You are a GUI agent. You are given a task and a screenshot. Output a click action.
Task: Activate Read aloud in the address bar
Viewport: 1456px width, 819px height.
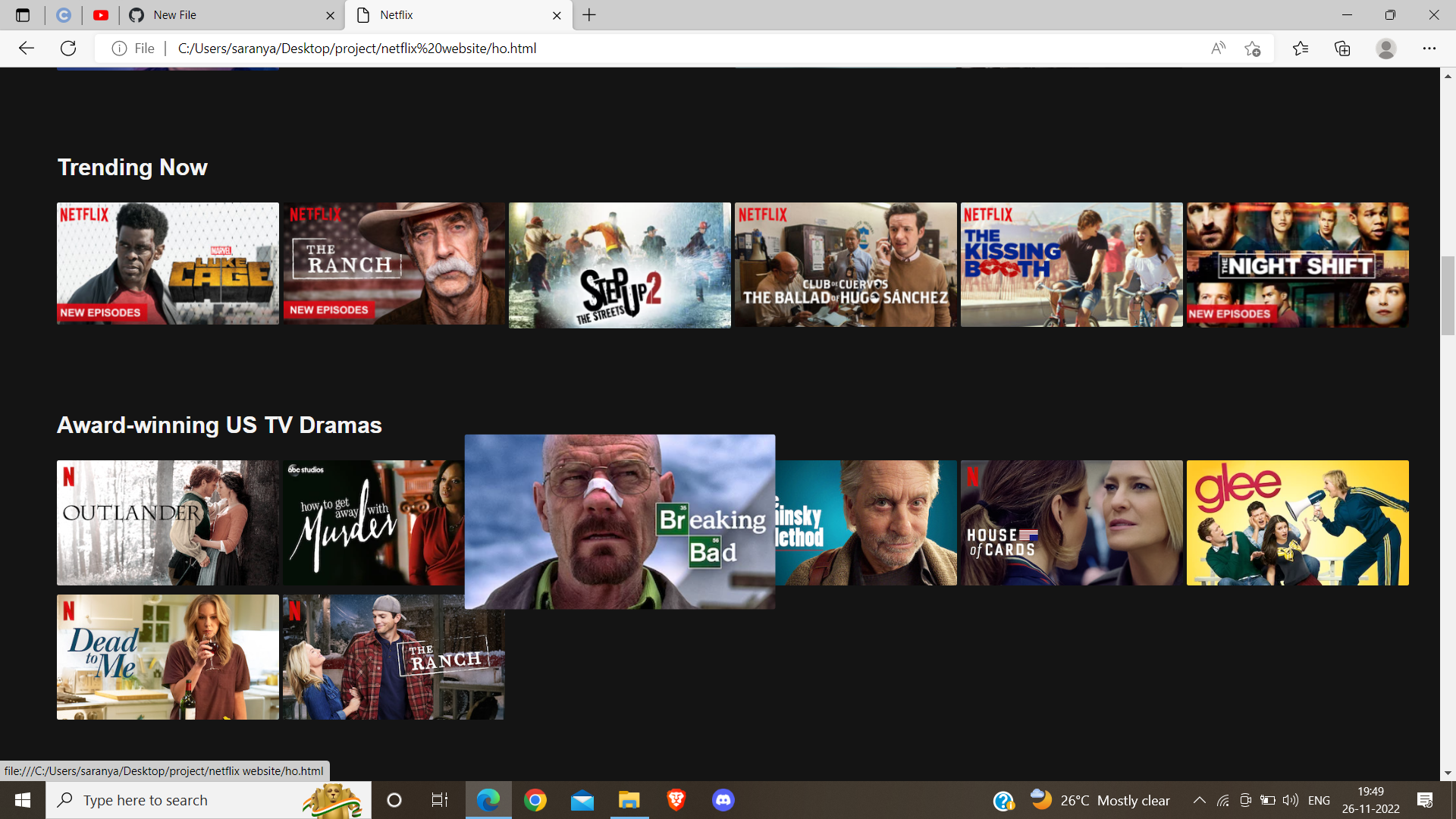click(1218, 48)
